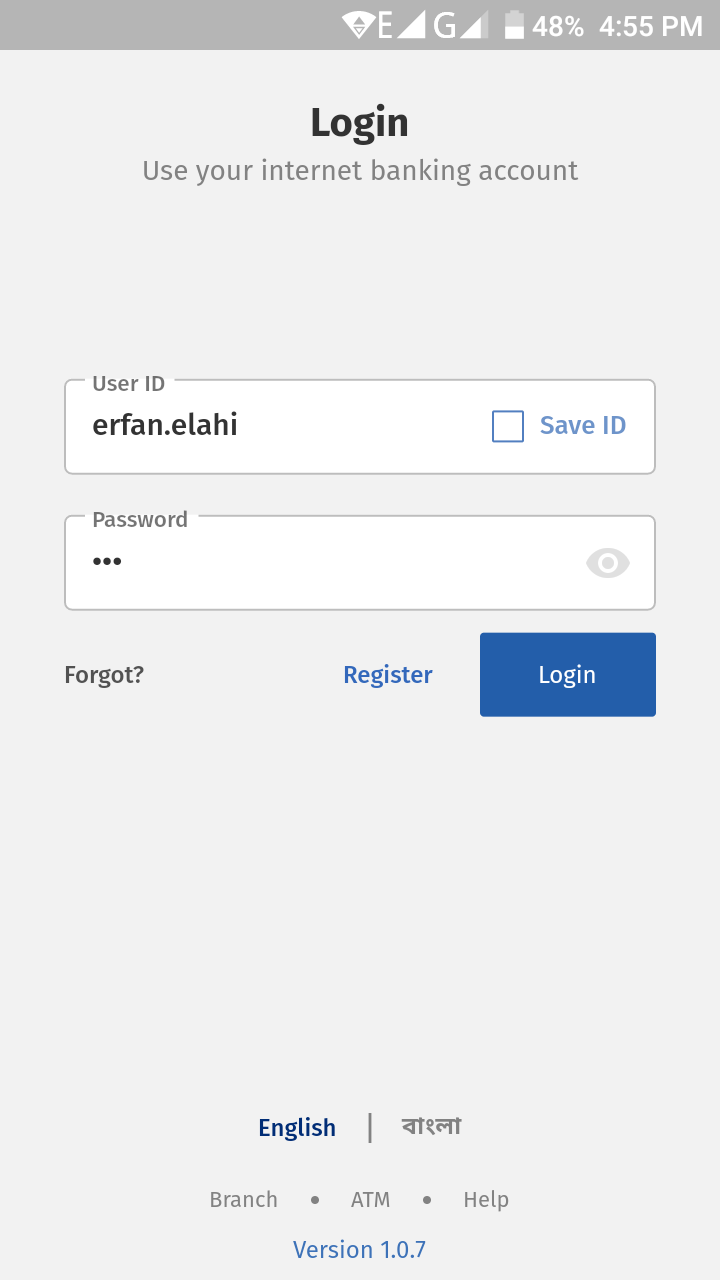The image size is (720, 1280).
Task: Switch language to English
Action: pyautogui.click(x=297, y=1128)
